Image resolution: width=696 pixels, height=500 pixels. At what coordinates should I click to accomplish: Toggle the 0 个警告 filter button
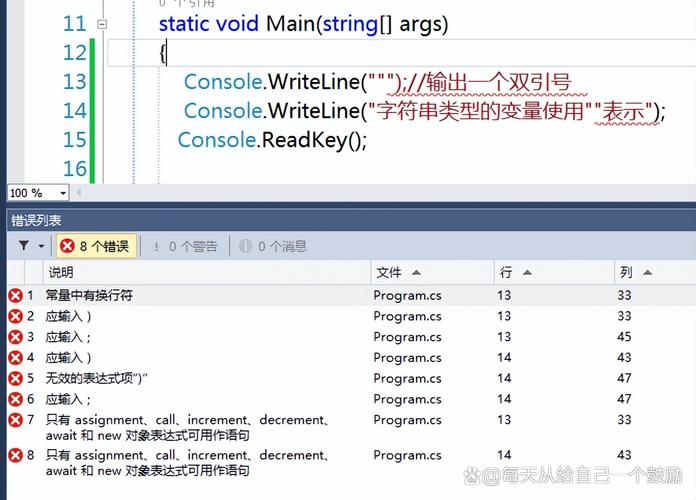click(185, 246)
